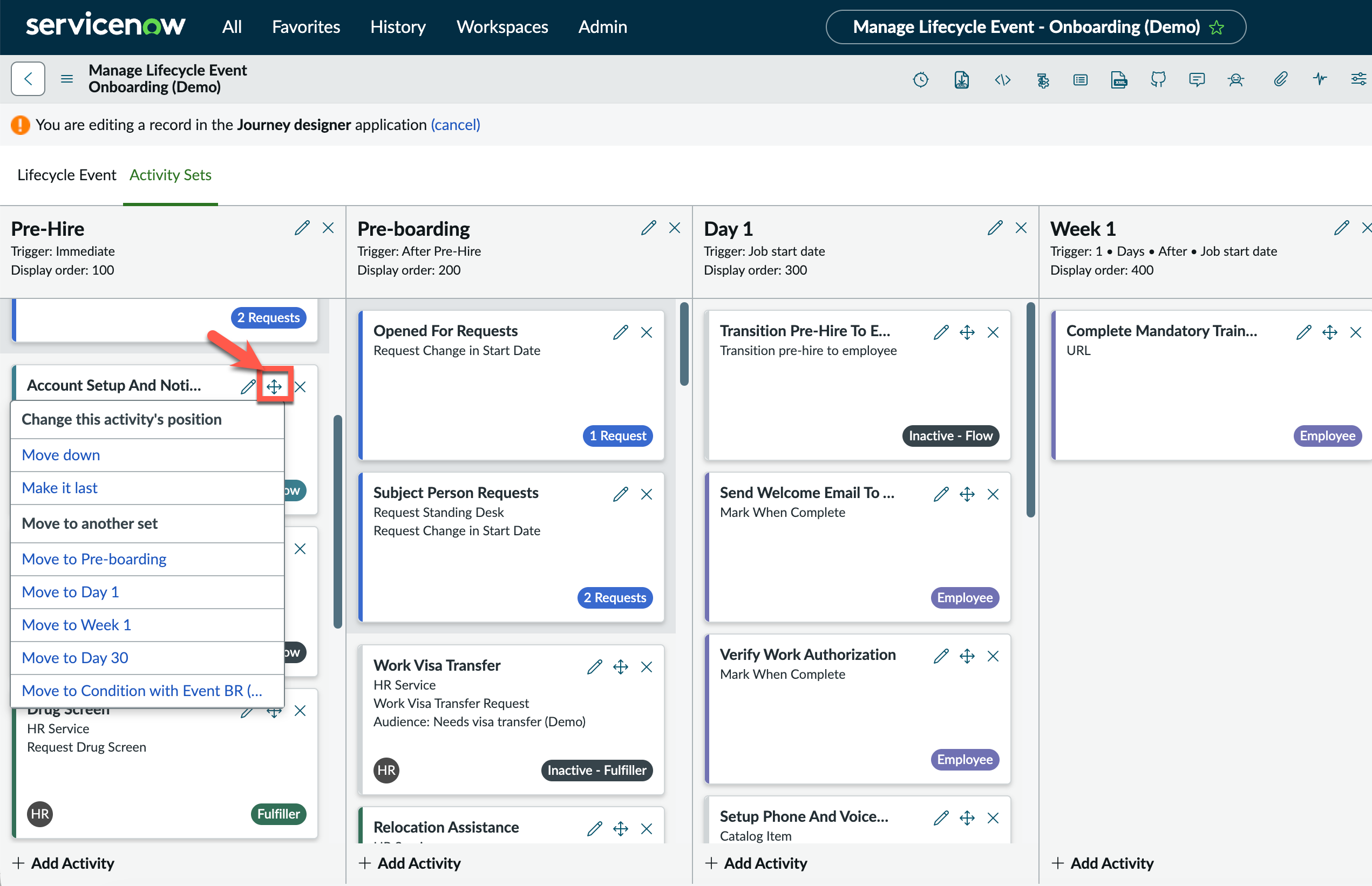Open the Activity Sets tab
Image resolution: width=1372 pixels, height=886 pixels.
(x=171, y=174)
